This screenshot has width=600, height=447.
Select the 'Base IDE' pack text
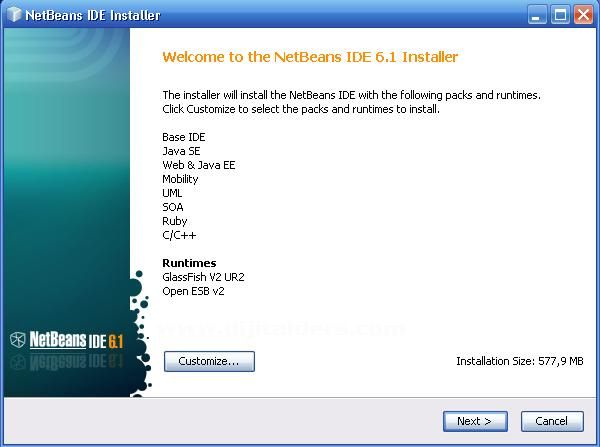coord(184,137)
